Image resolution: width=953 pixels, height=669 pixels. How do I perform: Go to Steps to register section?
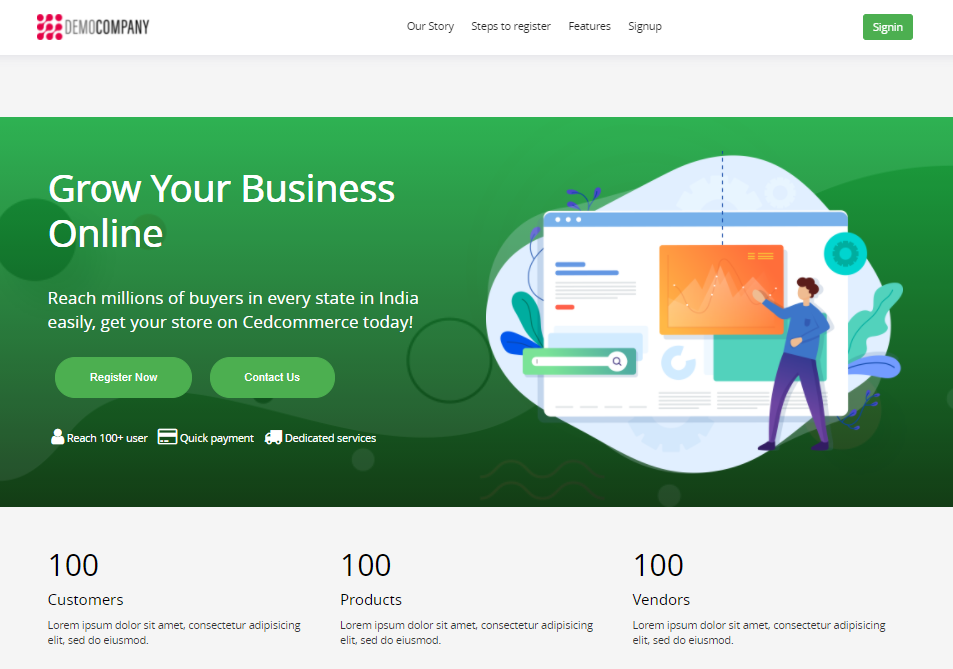(x=511, y=26)
